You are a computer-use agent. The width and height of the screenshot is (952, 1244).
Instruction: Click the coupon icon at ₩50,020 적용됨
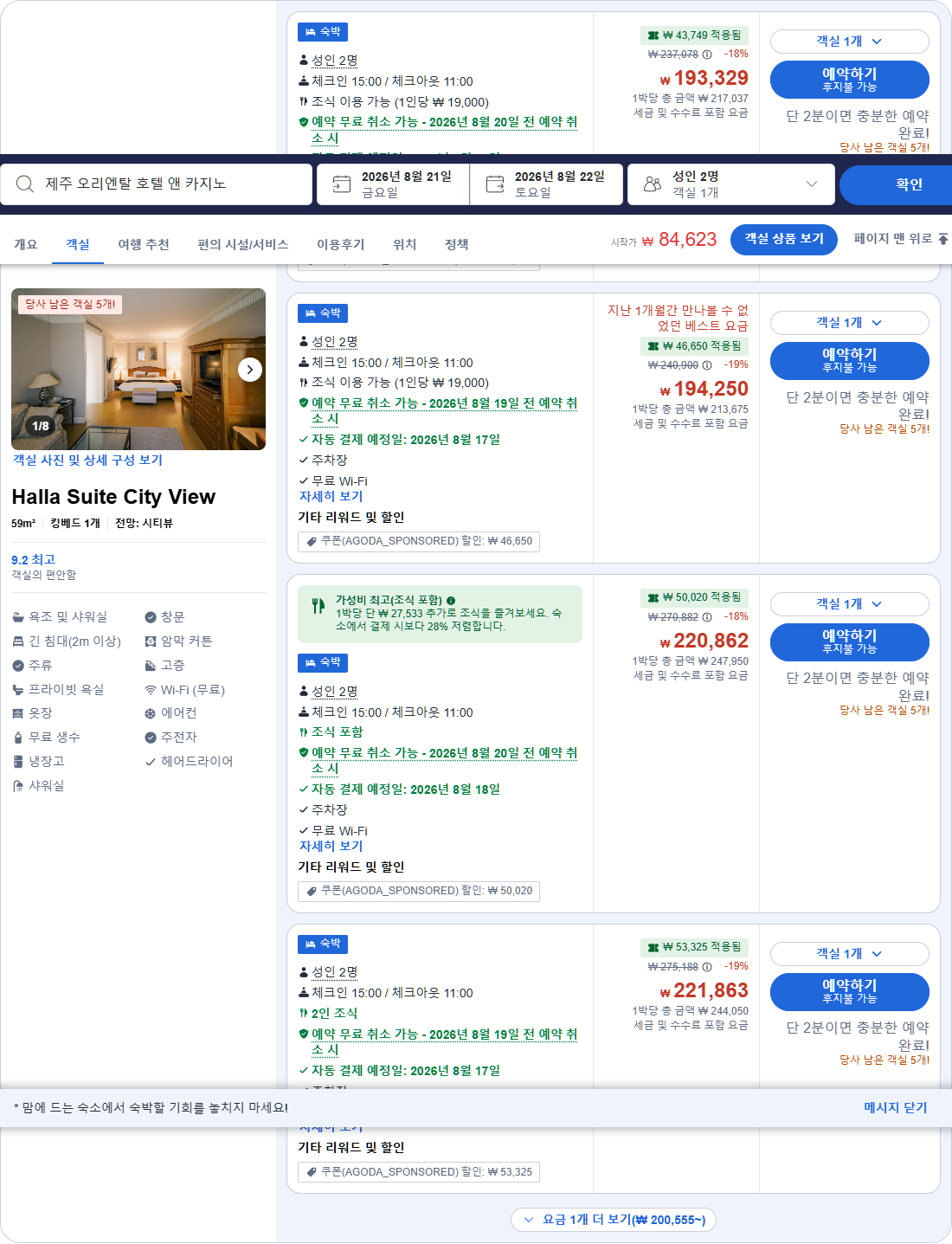[x=653, y=597]
